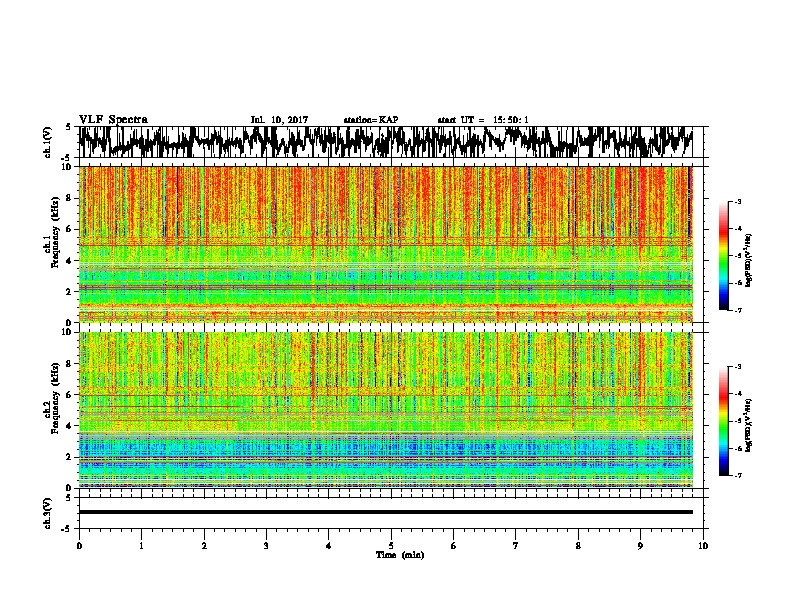Click the "-3" label on ch.2 colorbar
792x612 pixels.
click(738, 367)
